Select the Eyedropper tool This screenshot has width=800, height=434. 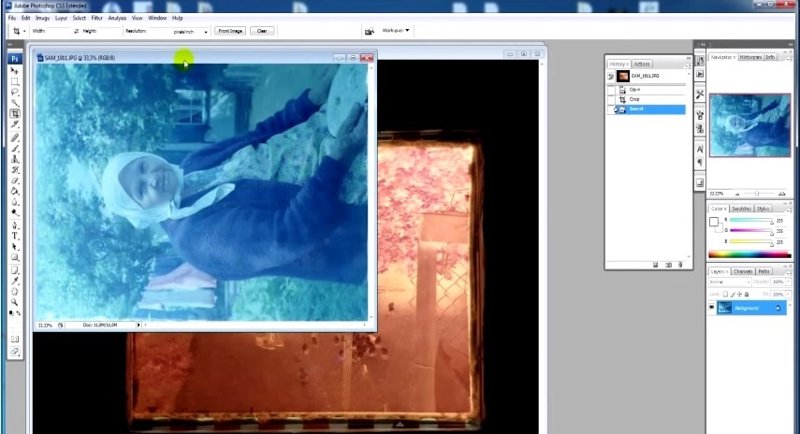(x=15, y=279)
